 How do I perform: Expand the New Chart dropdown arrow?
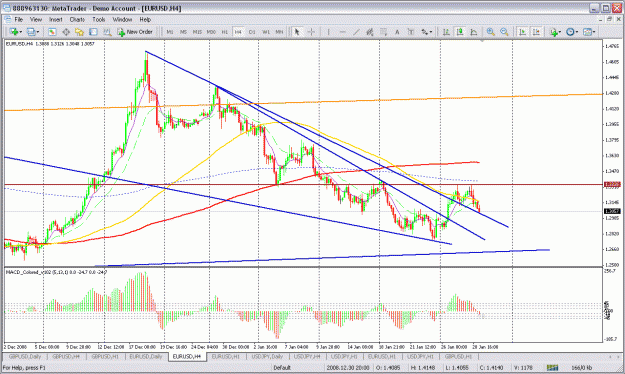point(21,32)
